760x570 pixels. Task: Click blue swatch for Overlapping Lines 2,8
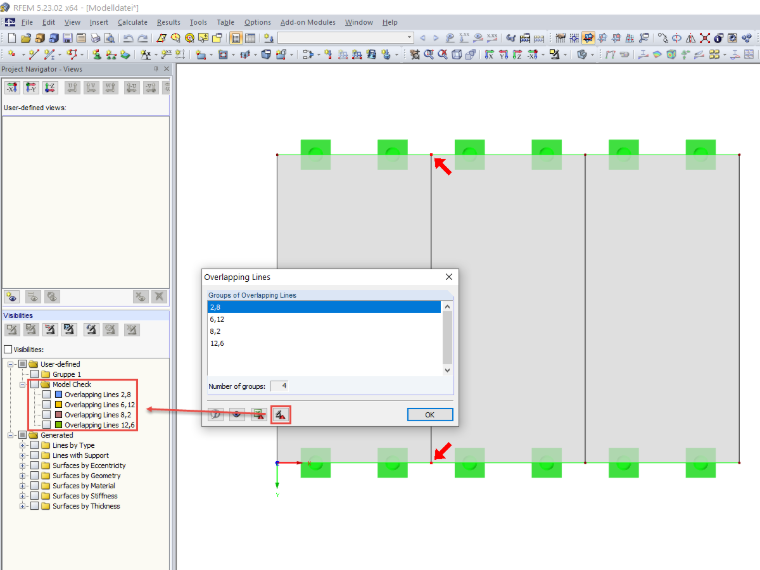58,394
